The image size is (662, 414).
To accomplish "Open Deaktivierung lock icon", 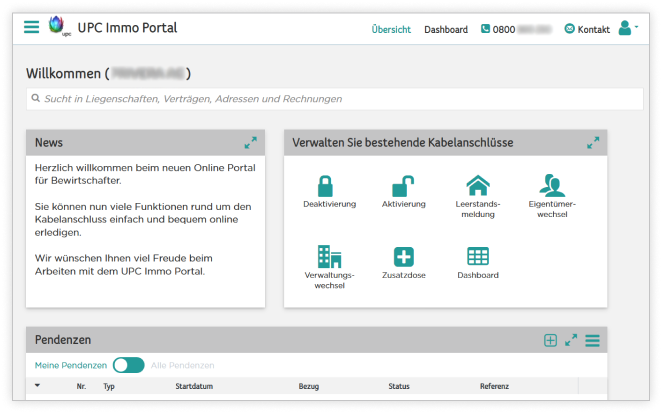I will 325,186.
